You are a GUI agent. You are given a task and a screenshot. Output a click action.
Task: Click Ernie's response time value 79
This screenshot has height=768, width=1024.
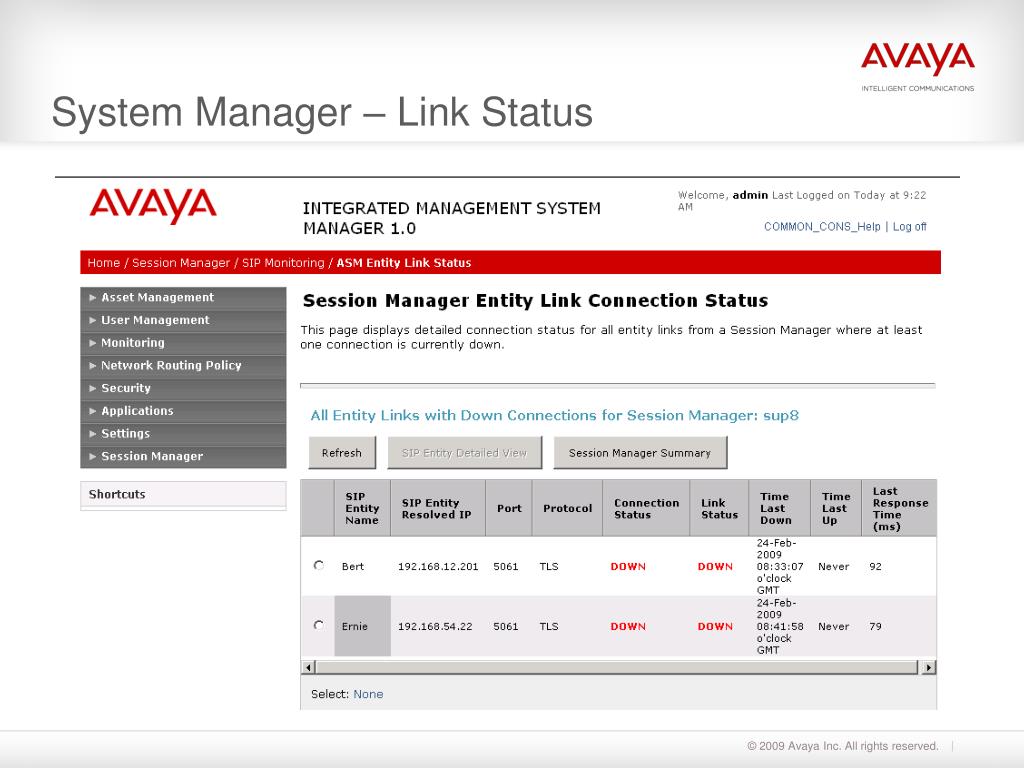875,626
